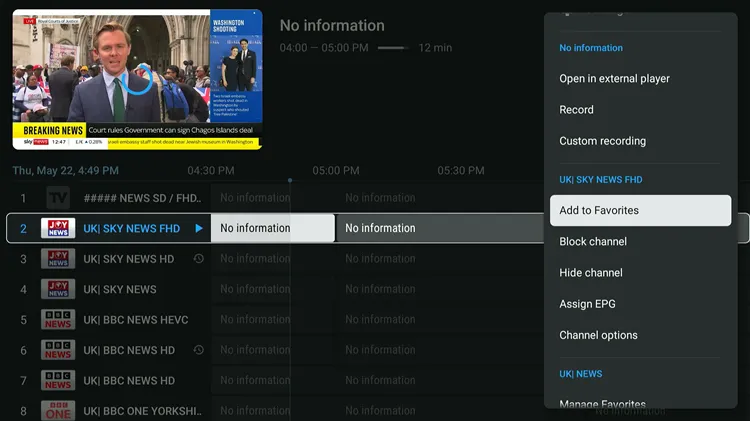Click the UK| NEWS section header
This screenshot has width=750, height=421.
tap(581, 374)
